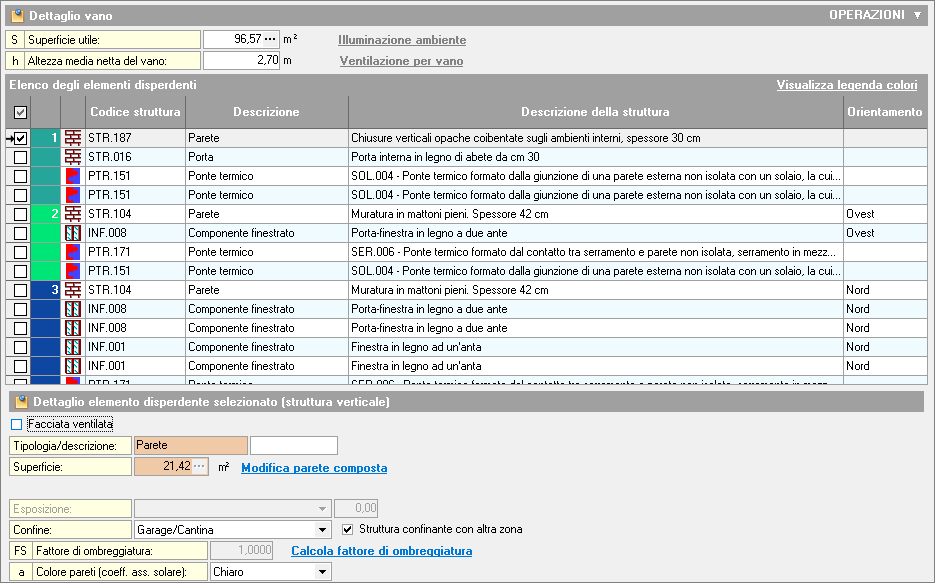This screenshot has width=935, height=583.
Task: Open the Modifica parete composta link
Action: click(314, 468)
